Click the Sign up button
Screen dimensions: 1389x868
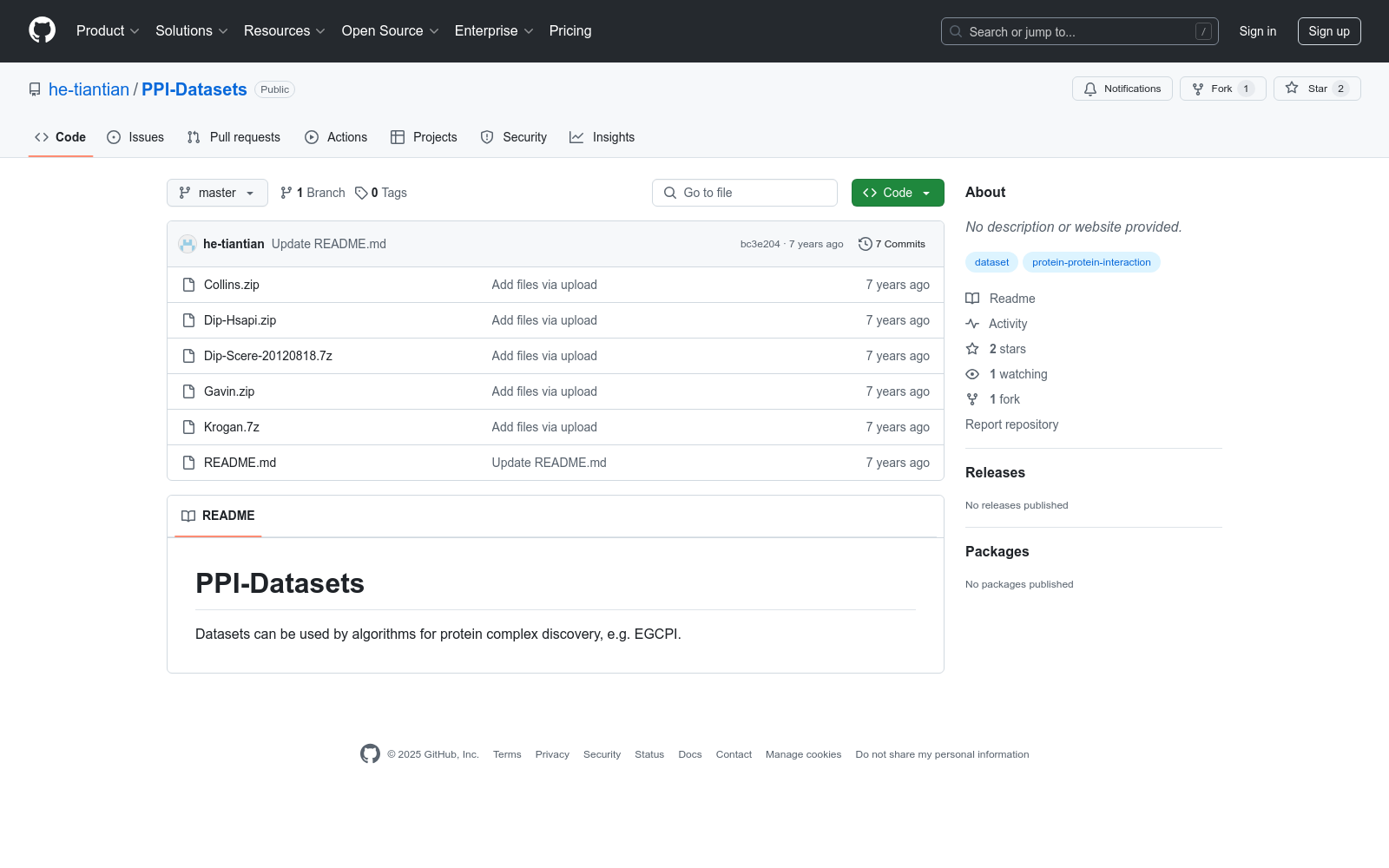click(x=1329, y=31)
